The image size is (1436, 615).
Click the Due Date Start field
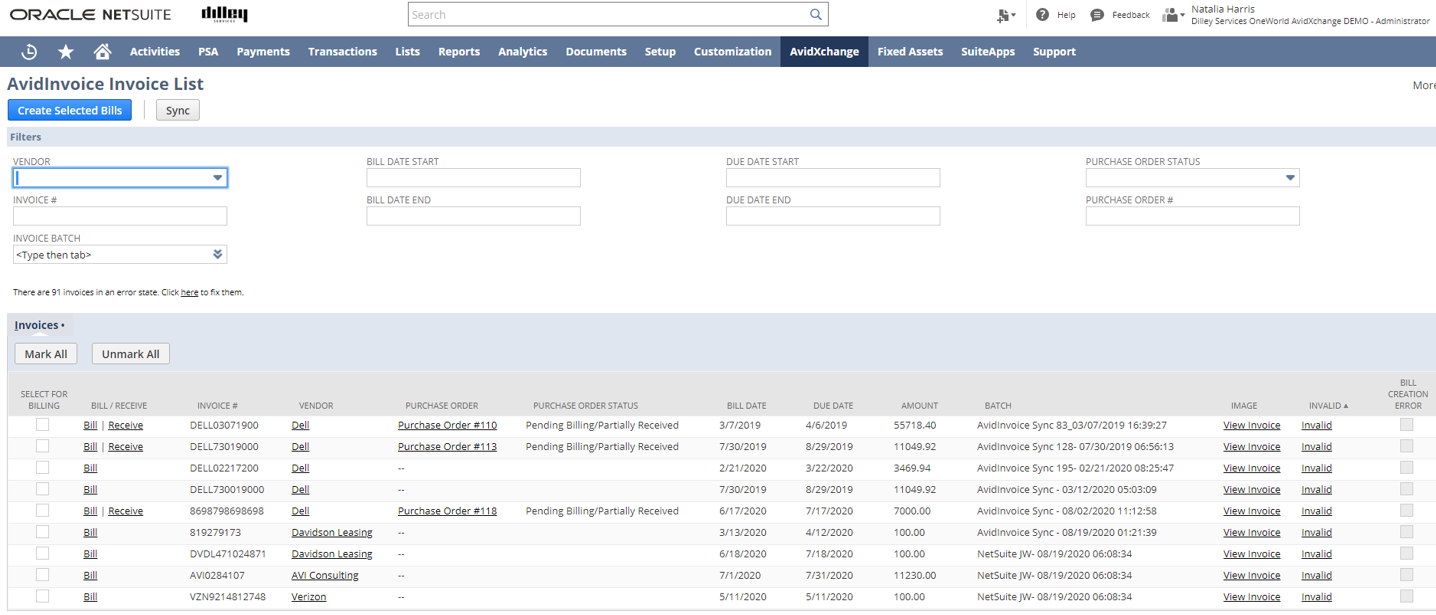pos(833,178)
